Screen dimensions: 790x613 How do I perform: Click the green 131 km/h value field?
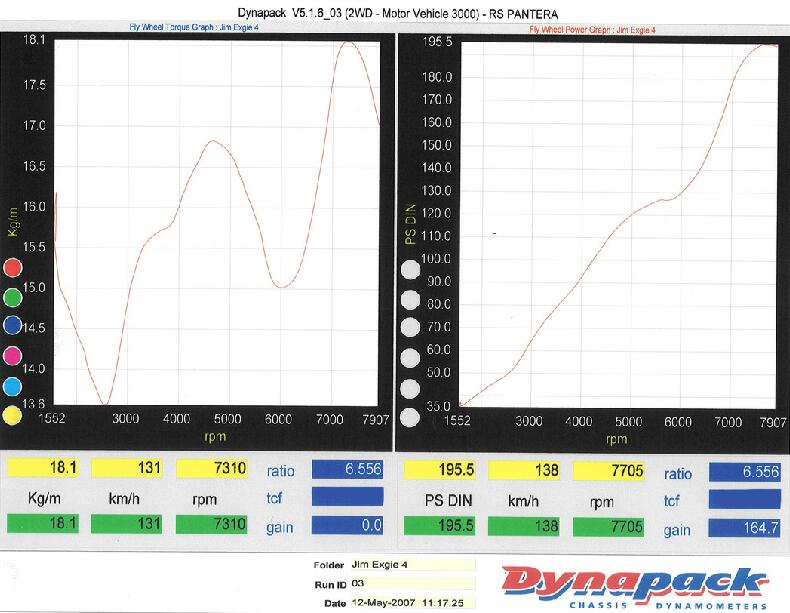(125, 524)
